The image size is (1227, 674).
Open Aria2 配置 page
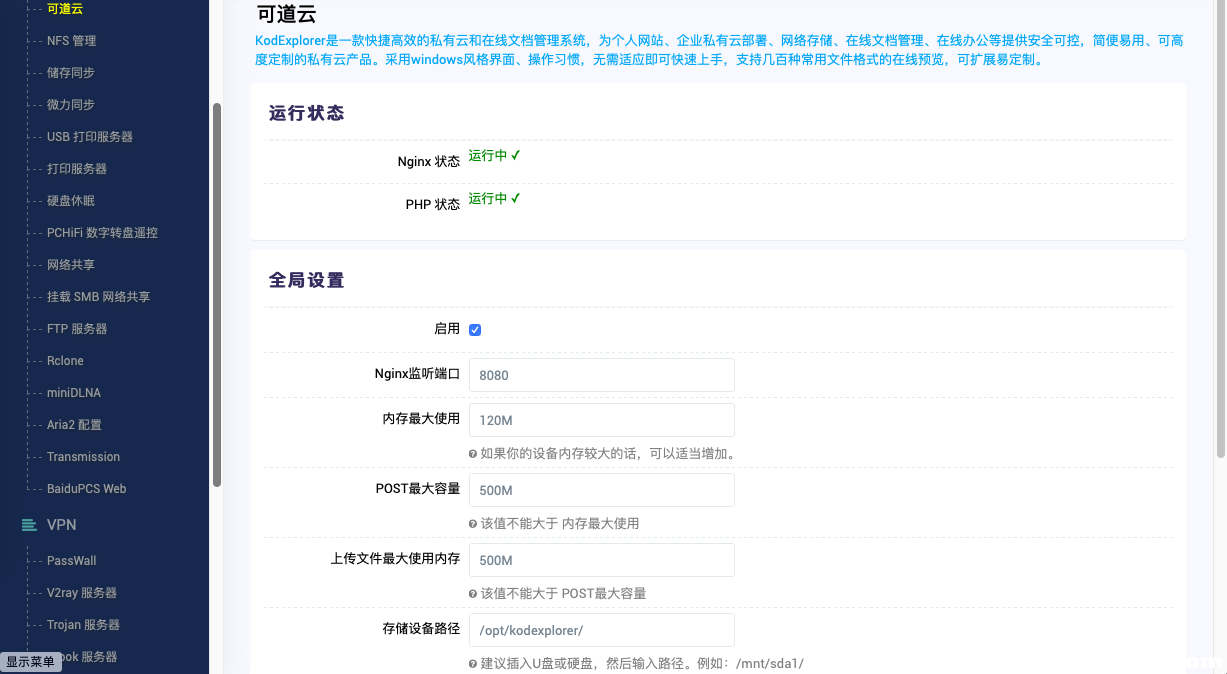tap(74, 425)
